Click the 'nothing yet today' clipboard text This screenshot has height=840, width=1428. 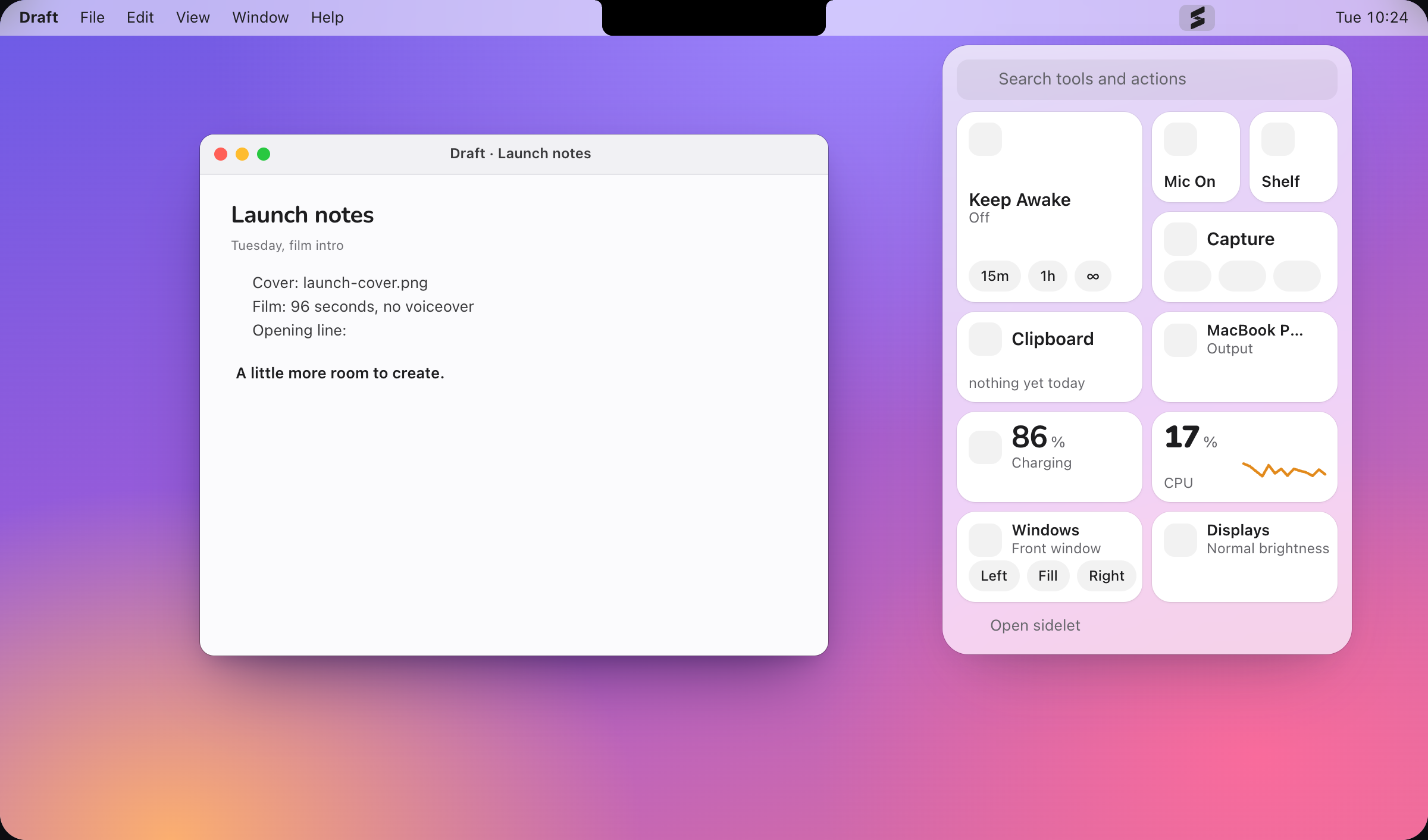(1027, 383)
